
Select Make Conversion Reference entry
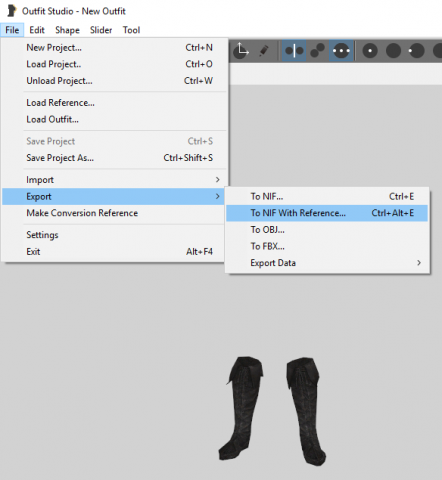(x=114, y=213)
